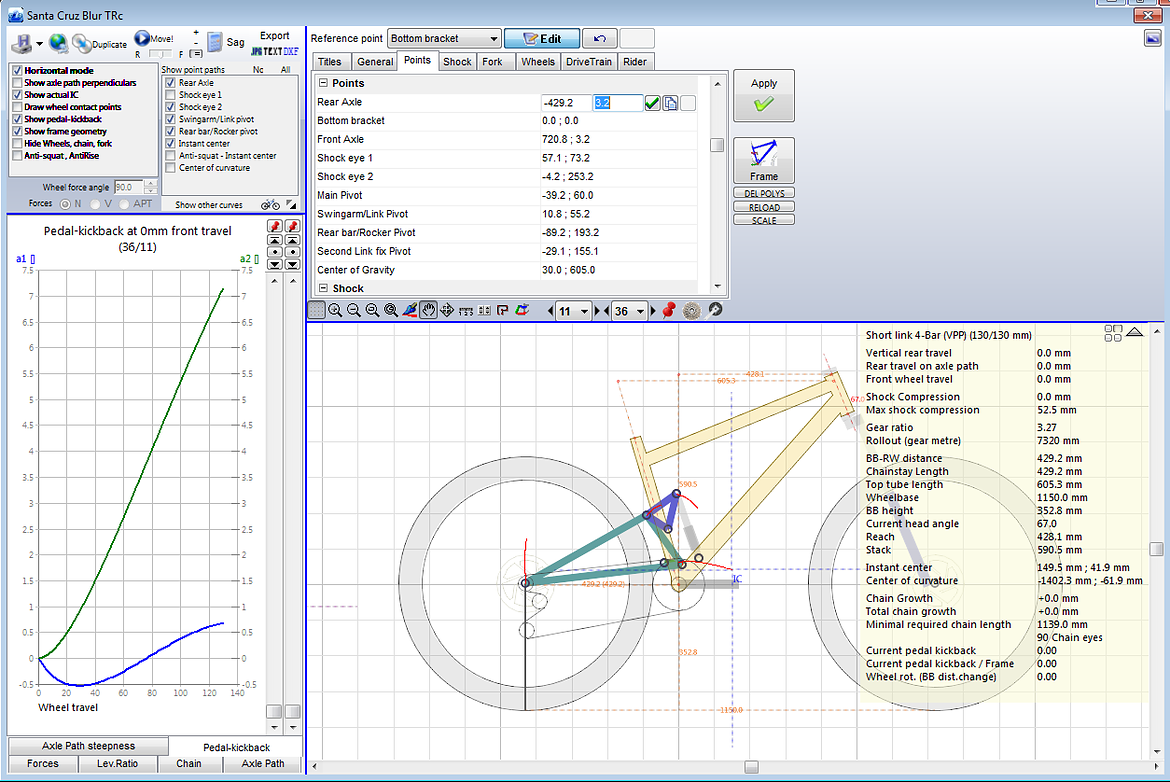
Task: Click the left red pushpin above graph
Action: [x=275, y=226]
